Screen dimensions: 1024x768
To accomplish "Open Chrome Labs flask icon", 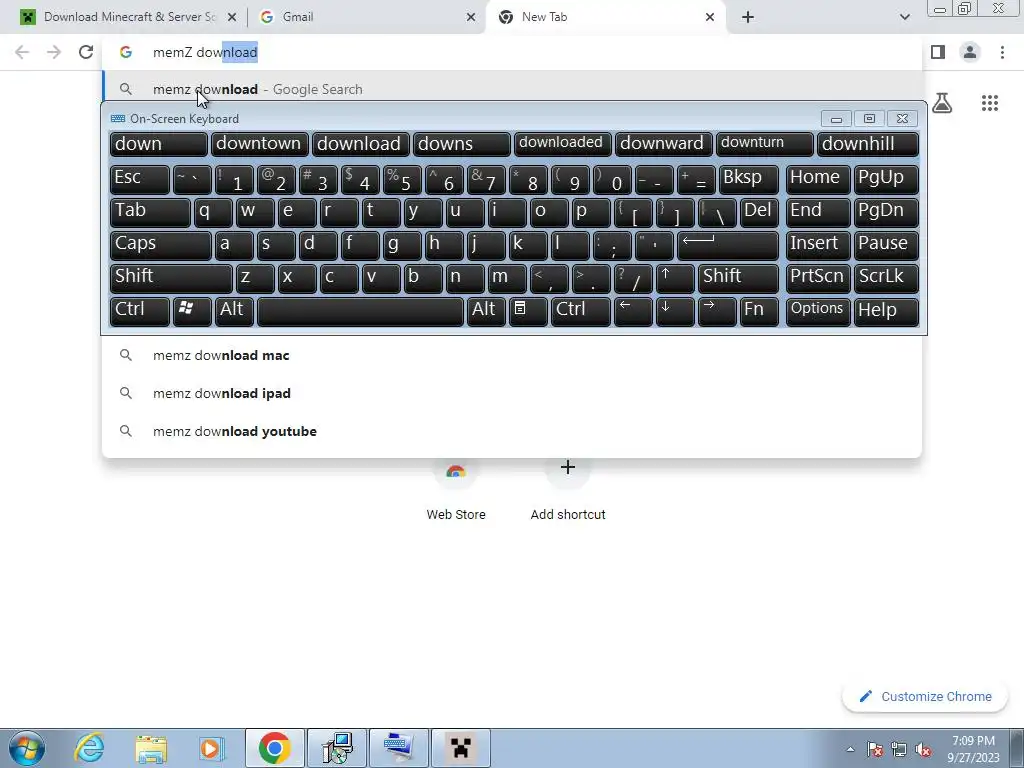I will [942, 103].
